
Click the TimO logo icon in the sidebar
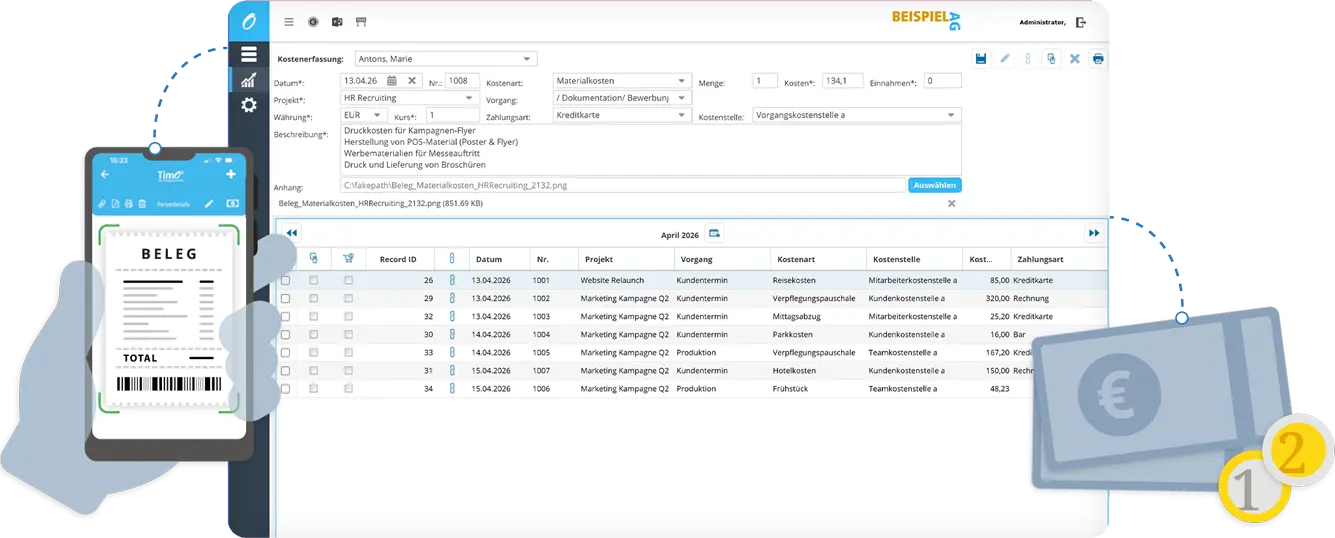249,22
